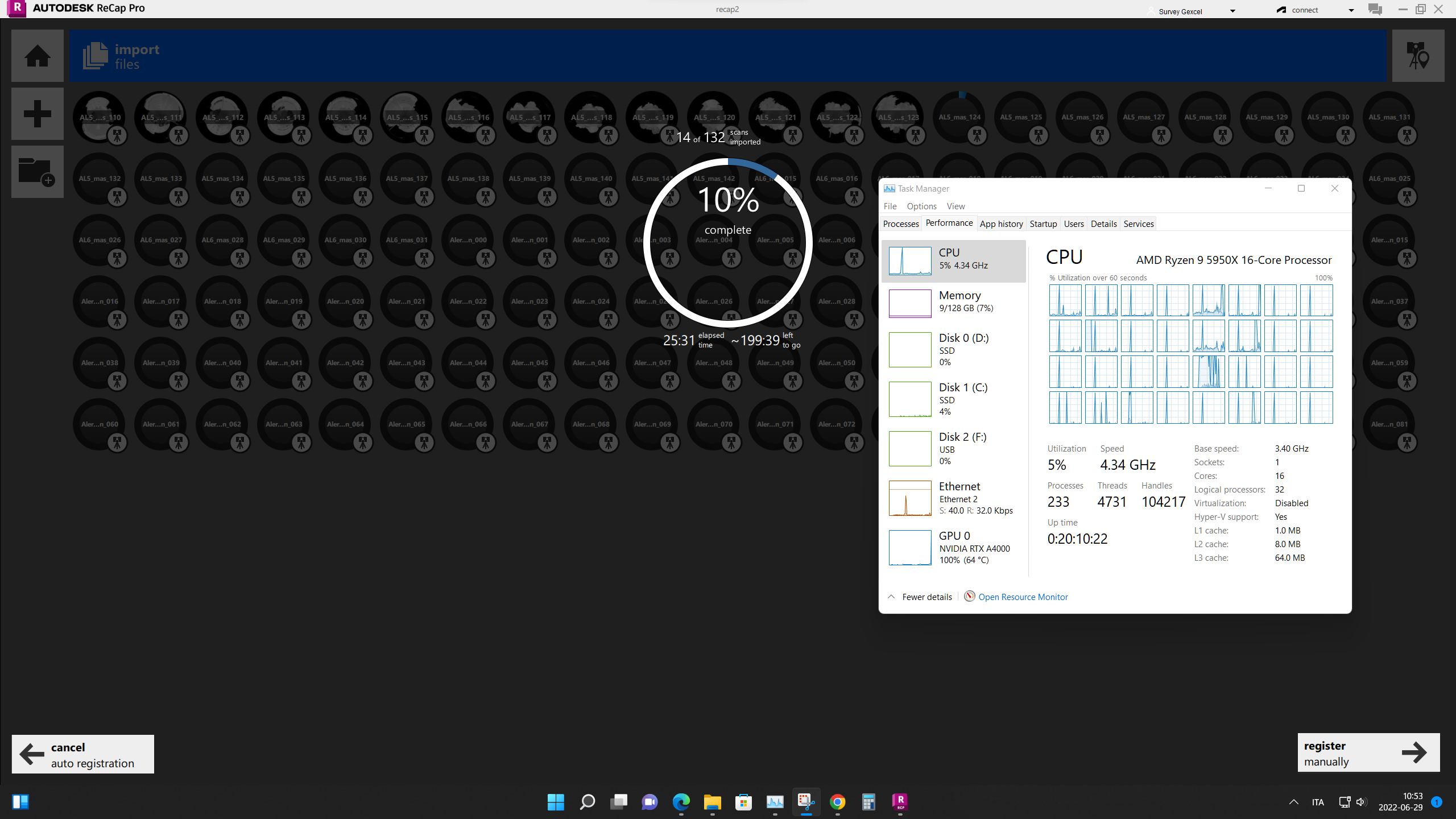
Task: Open ReCap Pro from the taskbar
Action: (x=900, y=802)
